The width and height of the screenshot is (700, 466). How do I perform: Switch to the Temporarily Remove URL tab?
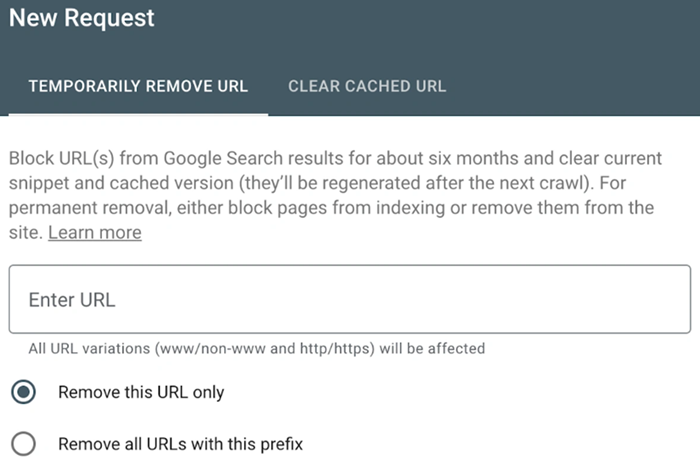[138, 86]
